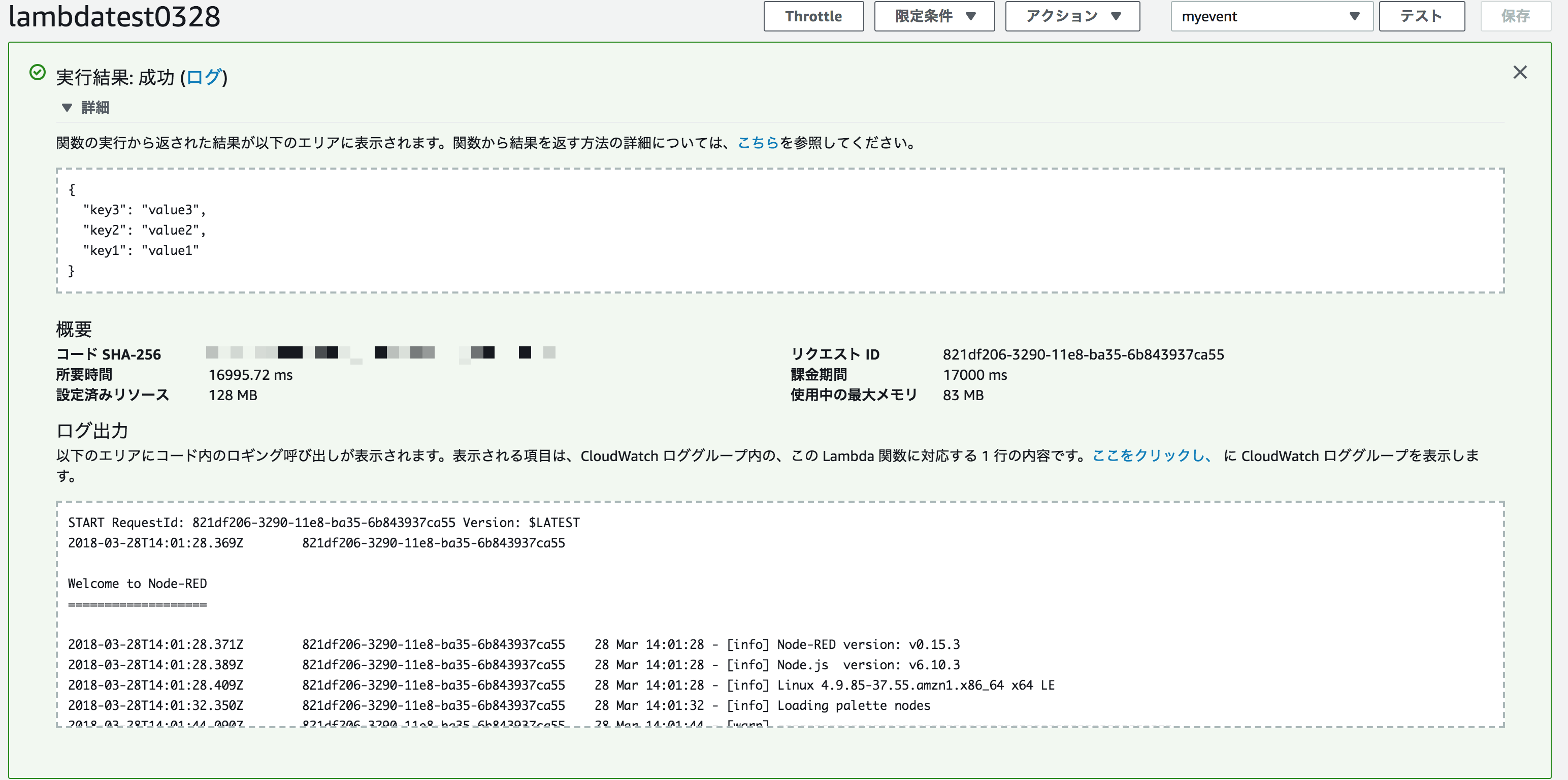1568x780 pixels.
Task: Click the 16995.72 ms duration value
Action: click(250, 375)
